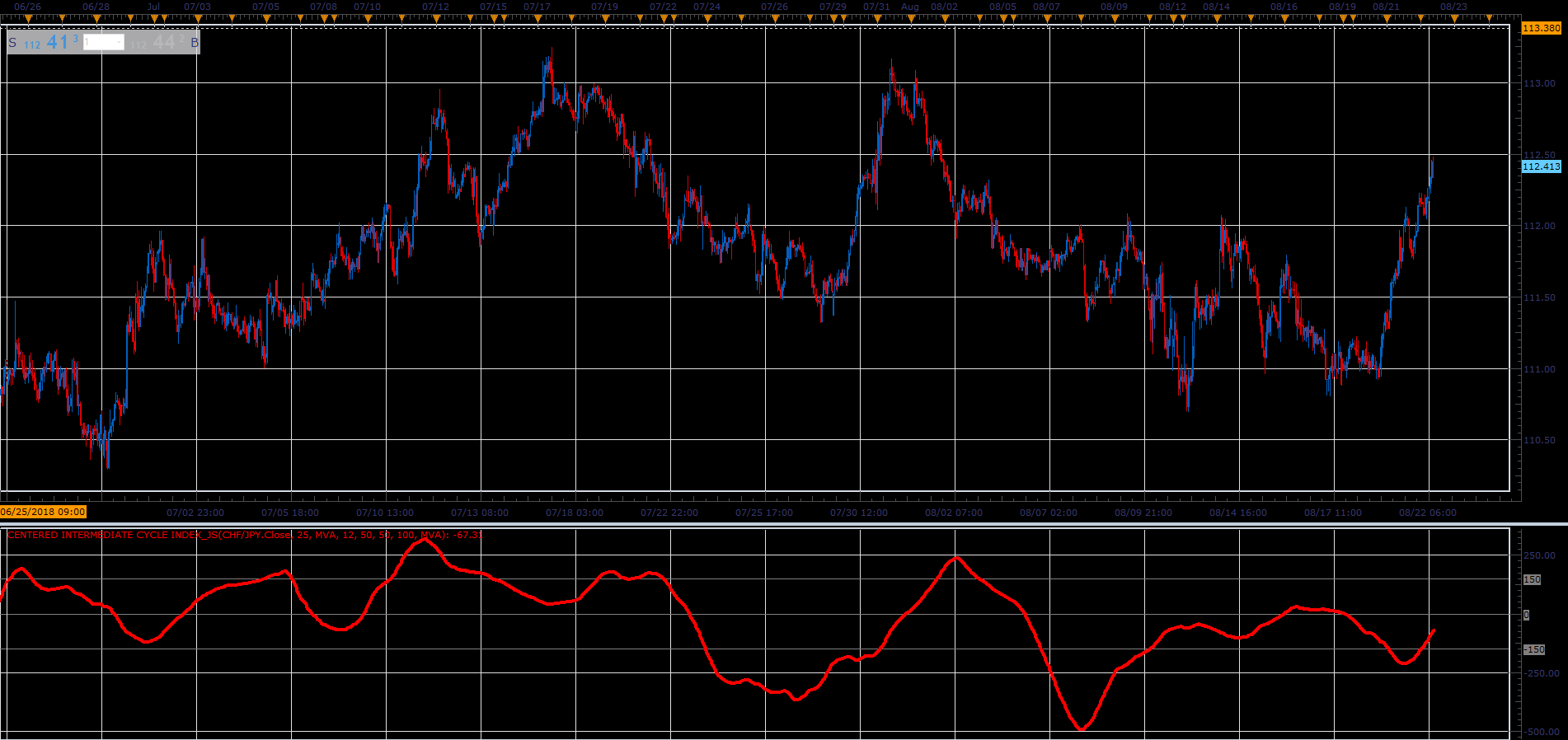Click the 07/18 03:00 time axis label
The image size is (1568, 740).
[575, 513]
